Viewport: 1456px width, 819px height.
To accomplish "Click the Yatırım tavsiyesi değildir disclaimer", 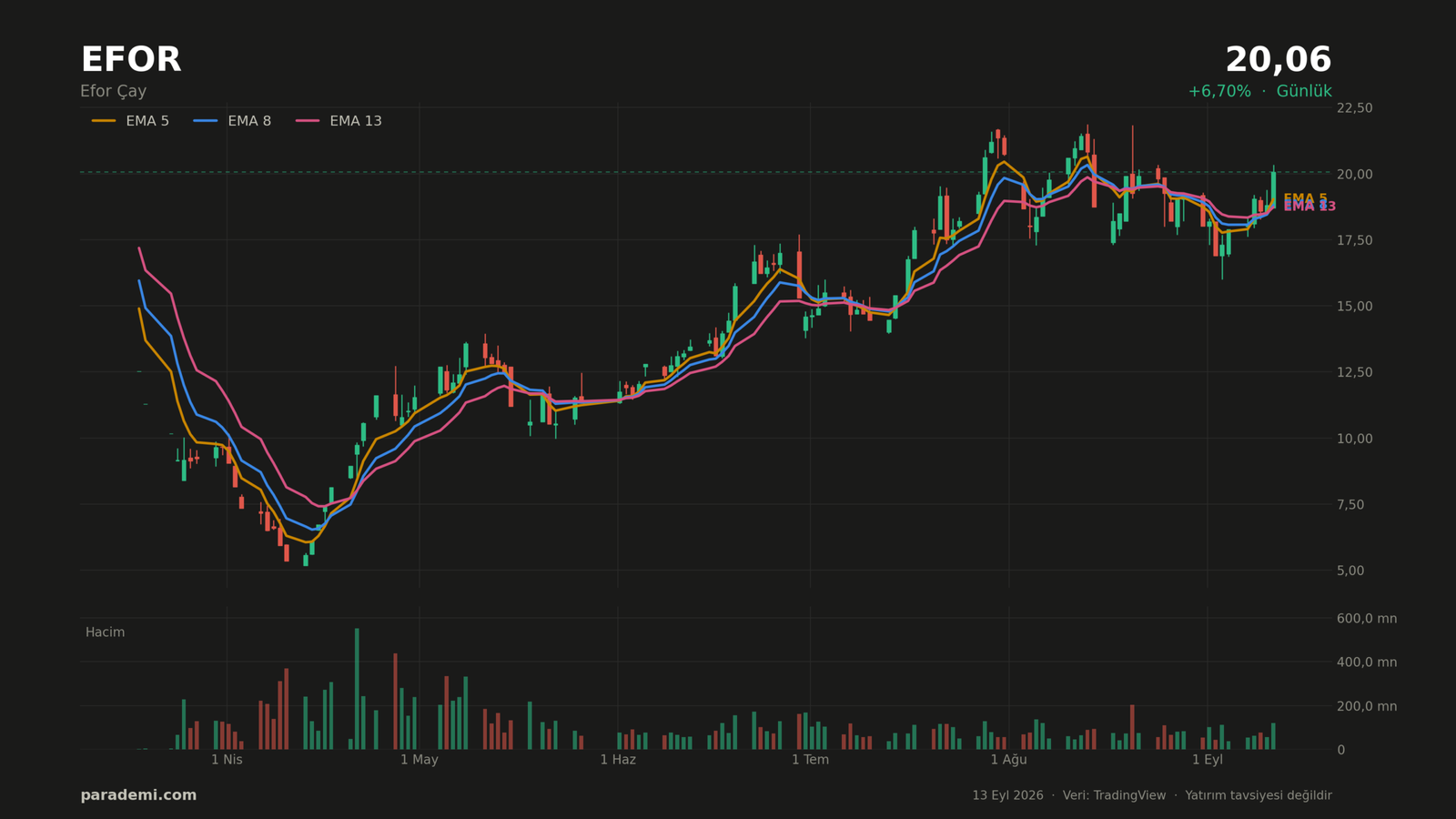I will [1259, 795].
